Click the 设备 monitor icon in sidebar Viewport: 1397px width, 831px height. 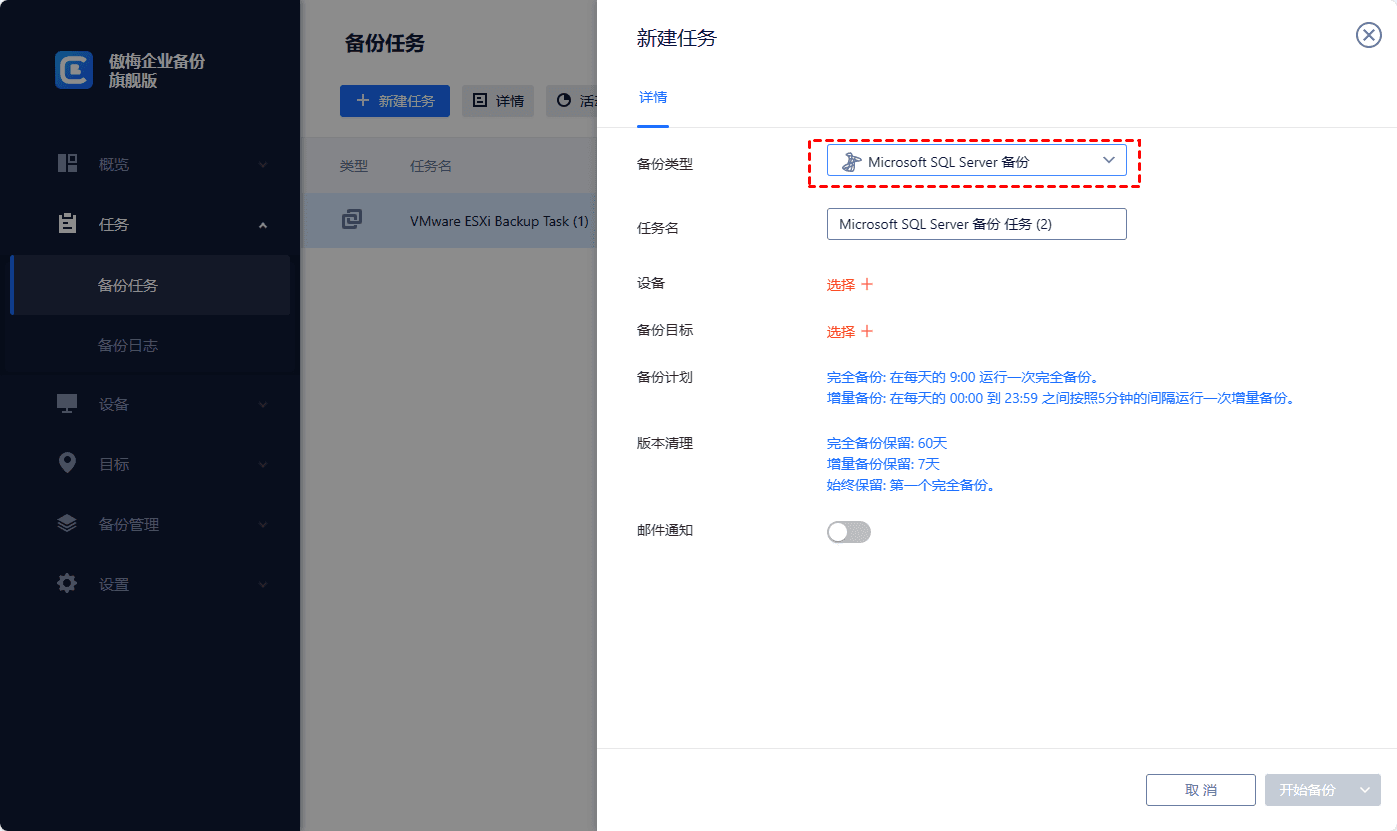click(67, 404)
